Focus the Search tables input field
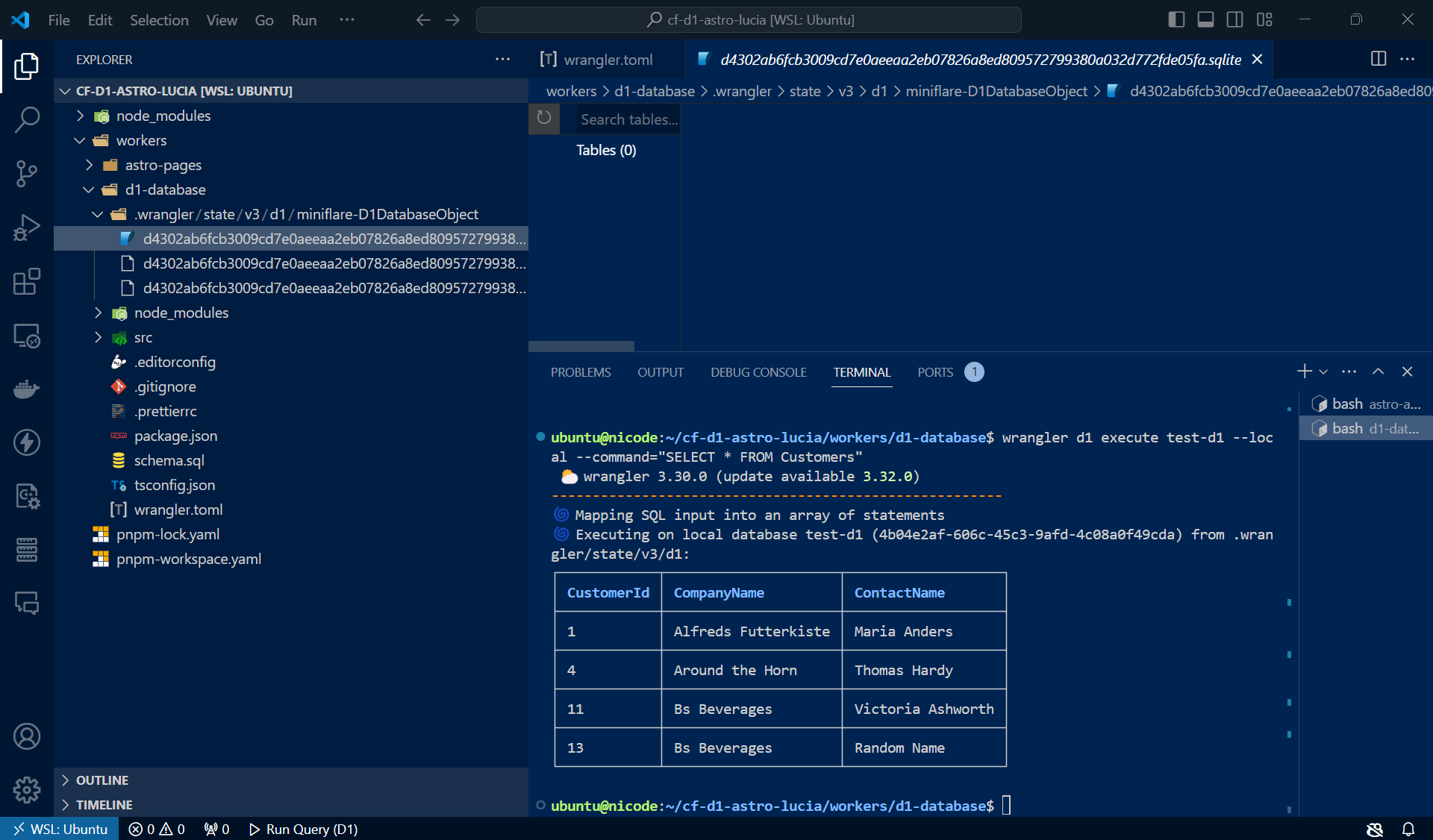Image resolution: width=1433 pixels, height=840 pixels. (628, 119)
